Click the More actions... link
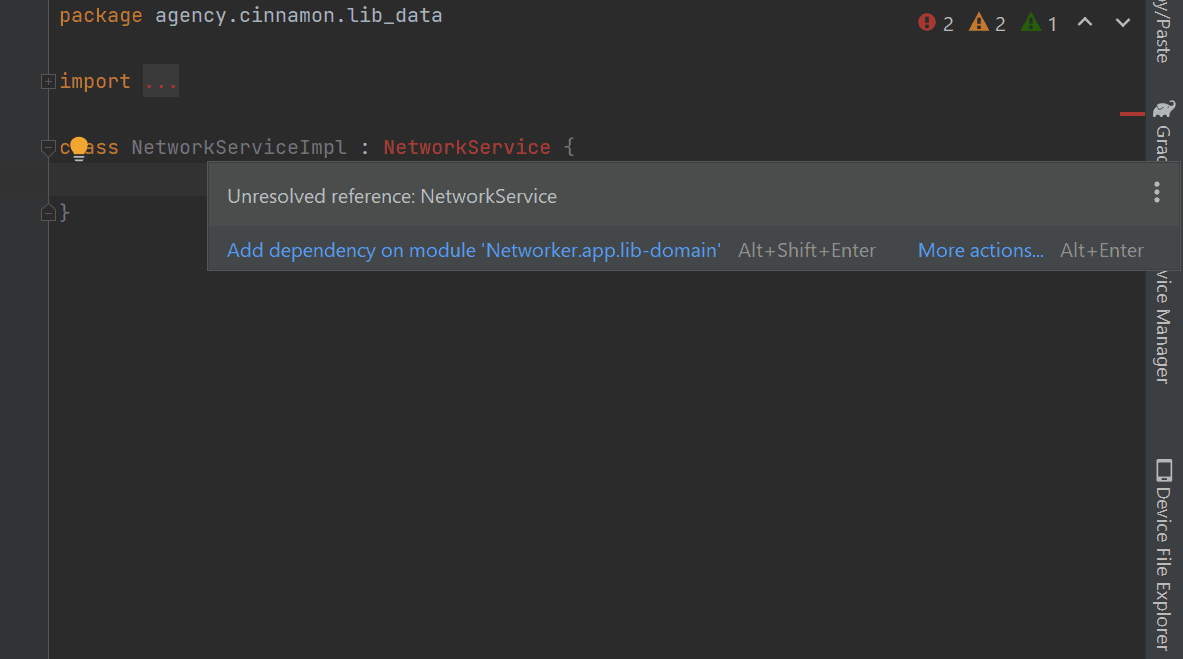The width and height of the screenshot is (1183, 659). coord(980,251)
